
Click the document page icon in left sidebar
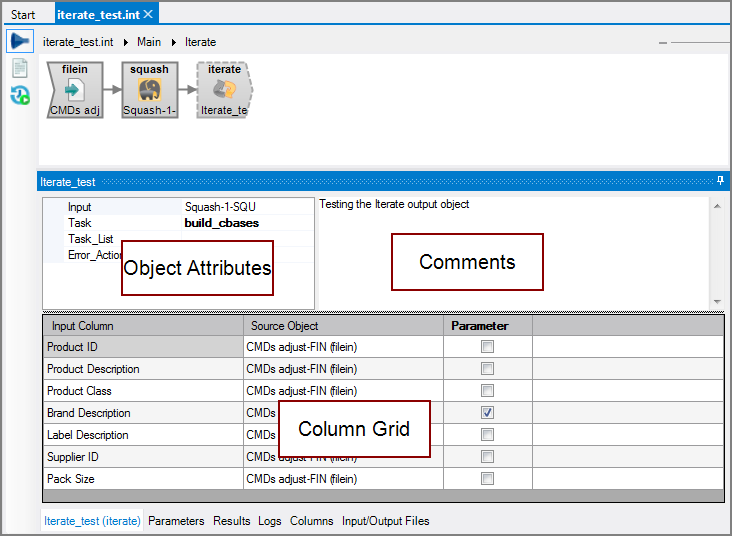coord(20,69)
